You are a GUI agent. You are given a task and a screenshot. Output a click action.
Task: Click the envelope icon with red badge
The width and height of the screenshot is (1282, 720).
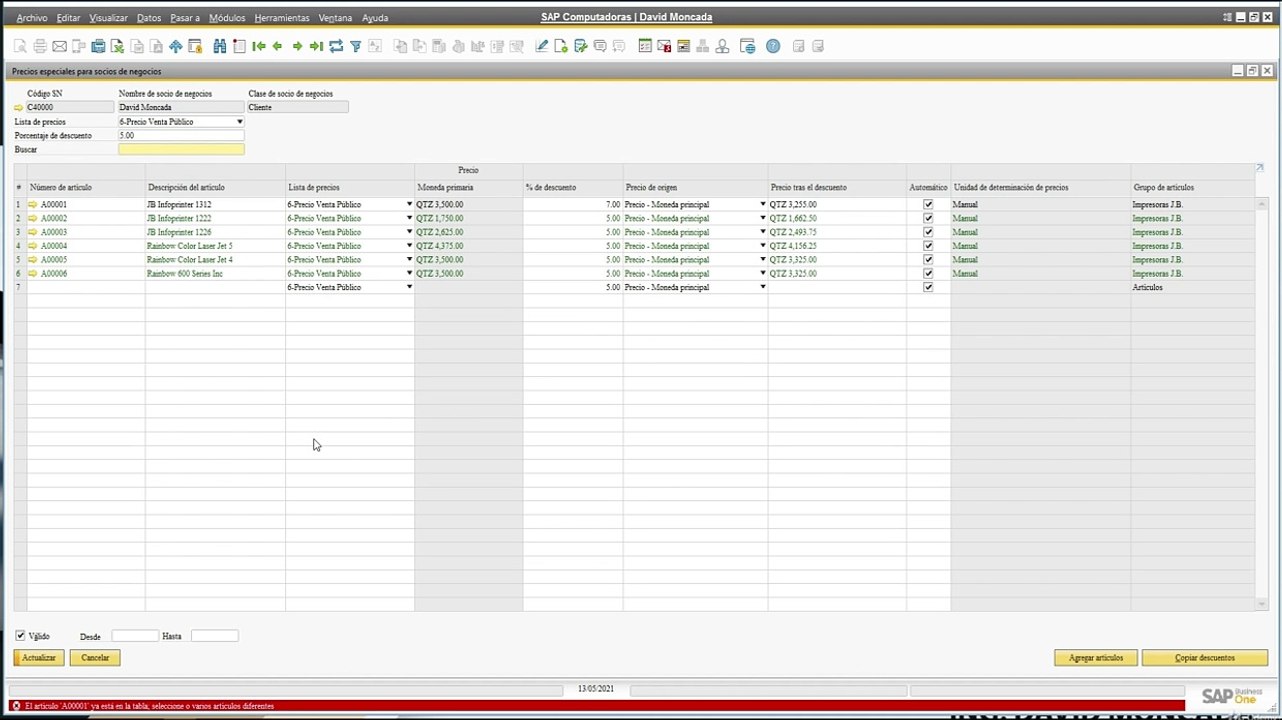point(664,46)
